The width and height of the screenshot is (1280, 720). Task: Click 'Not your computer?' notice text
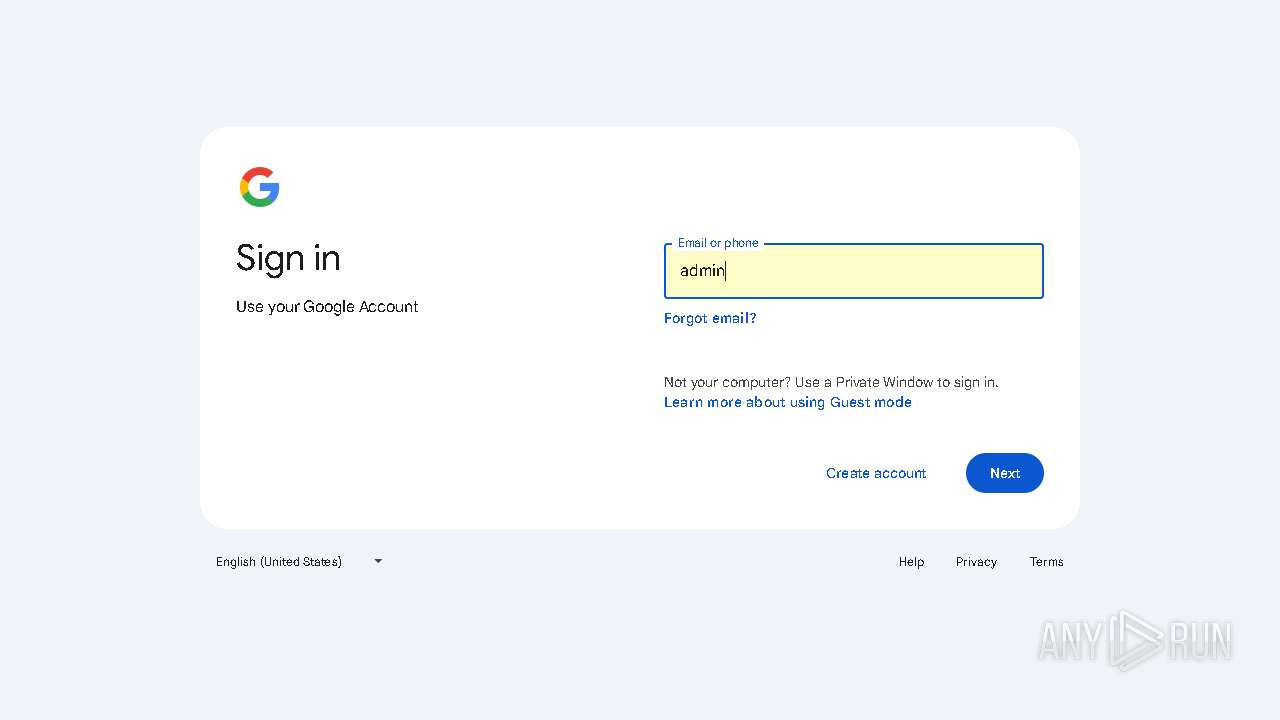point(831,382)
